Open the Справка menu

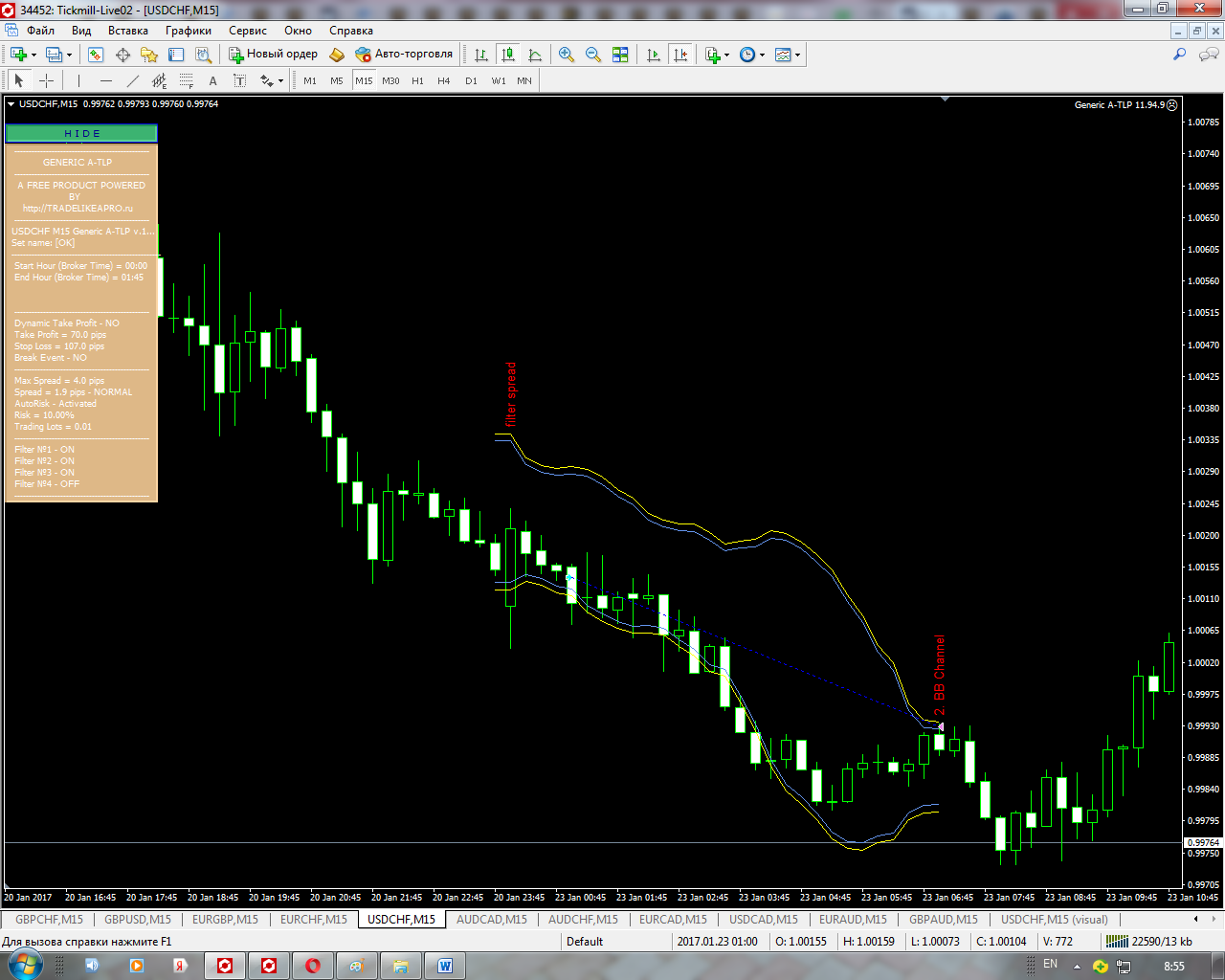pyautogui.click(x=351, y=31)
